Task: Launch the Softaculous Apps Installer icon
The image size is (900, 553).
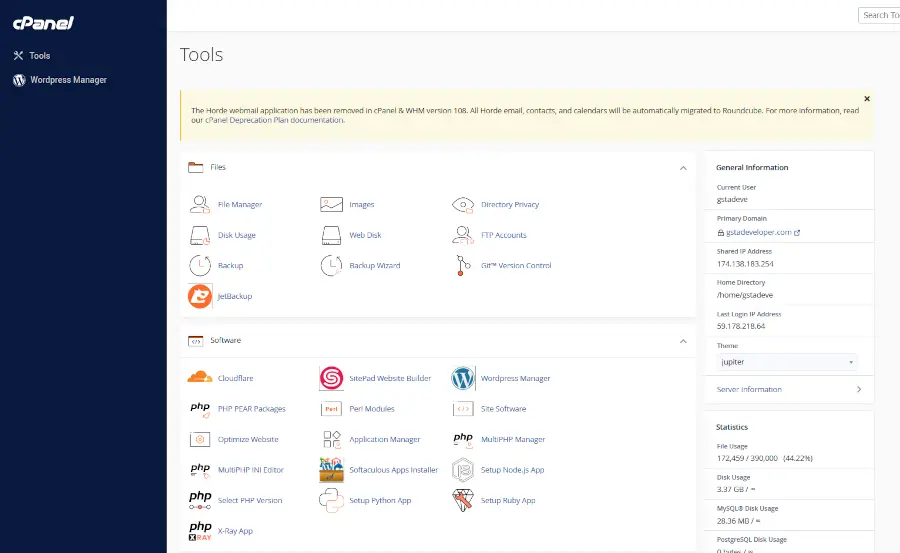Action: coord(331,470)
